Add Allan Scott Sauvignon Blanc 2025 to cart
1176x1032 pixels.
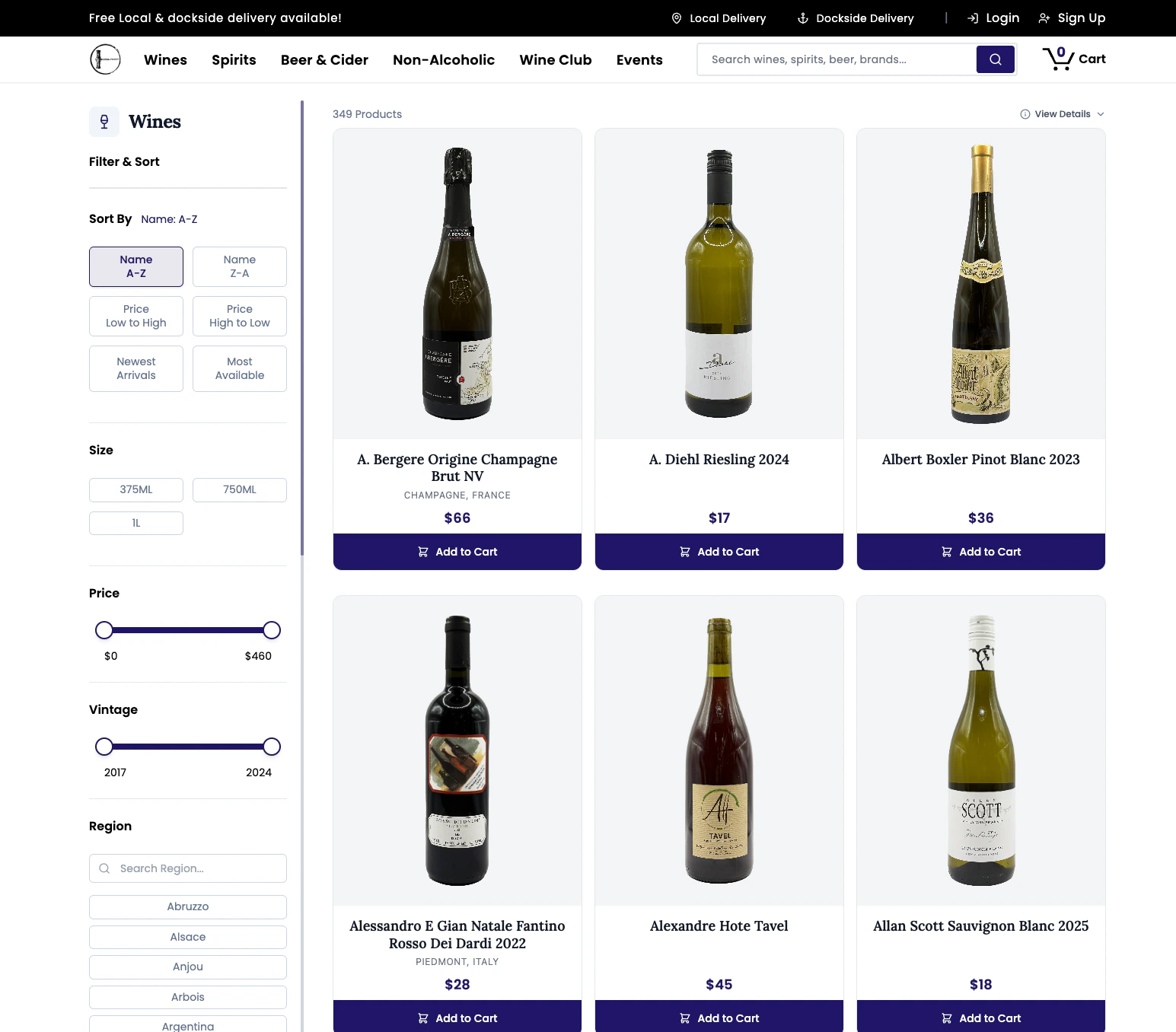coord(981,1016)
